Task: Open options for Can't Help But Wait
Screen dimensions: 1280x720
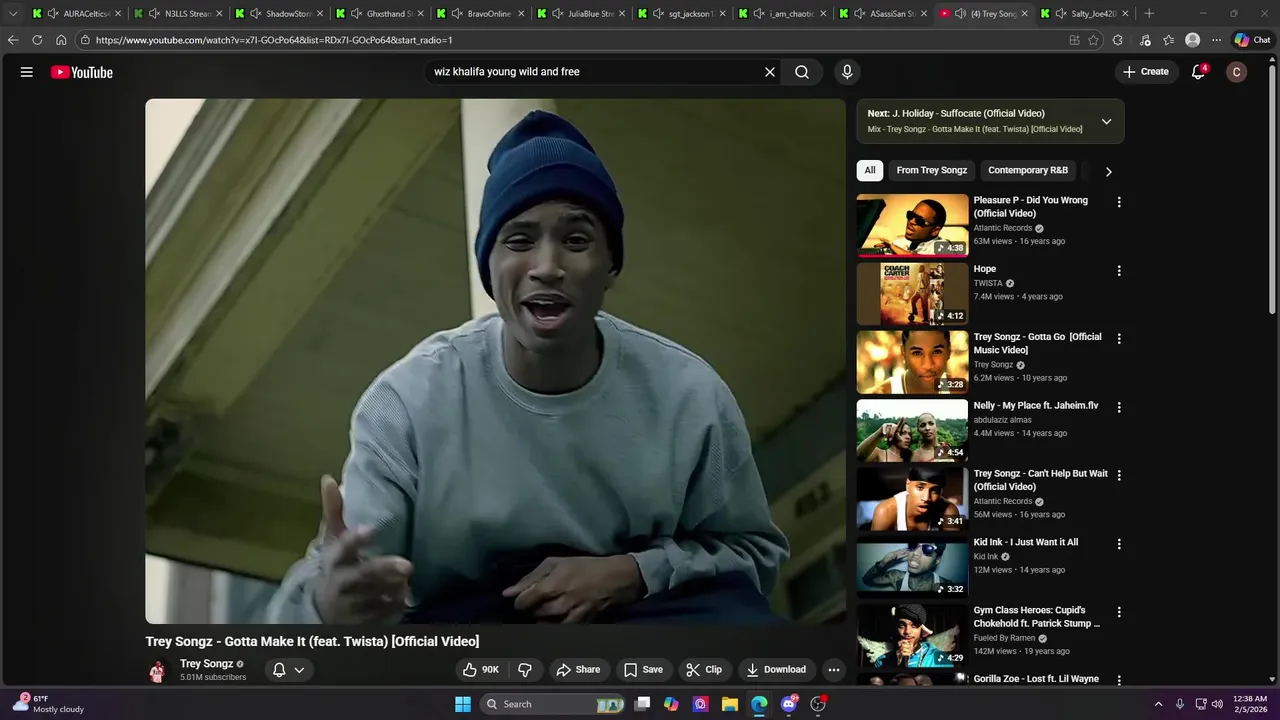Action: click(1119, 476)
